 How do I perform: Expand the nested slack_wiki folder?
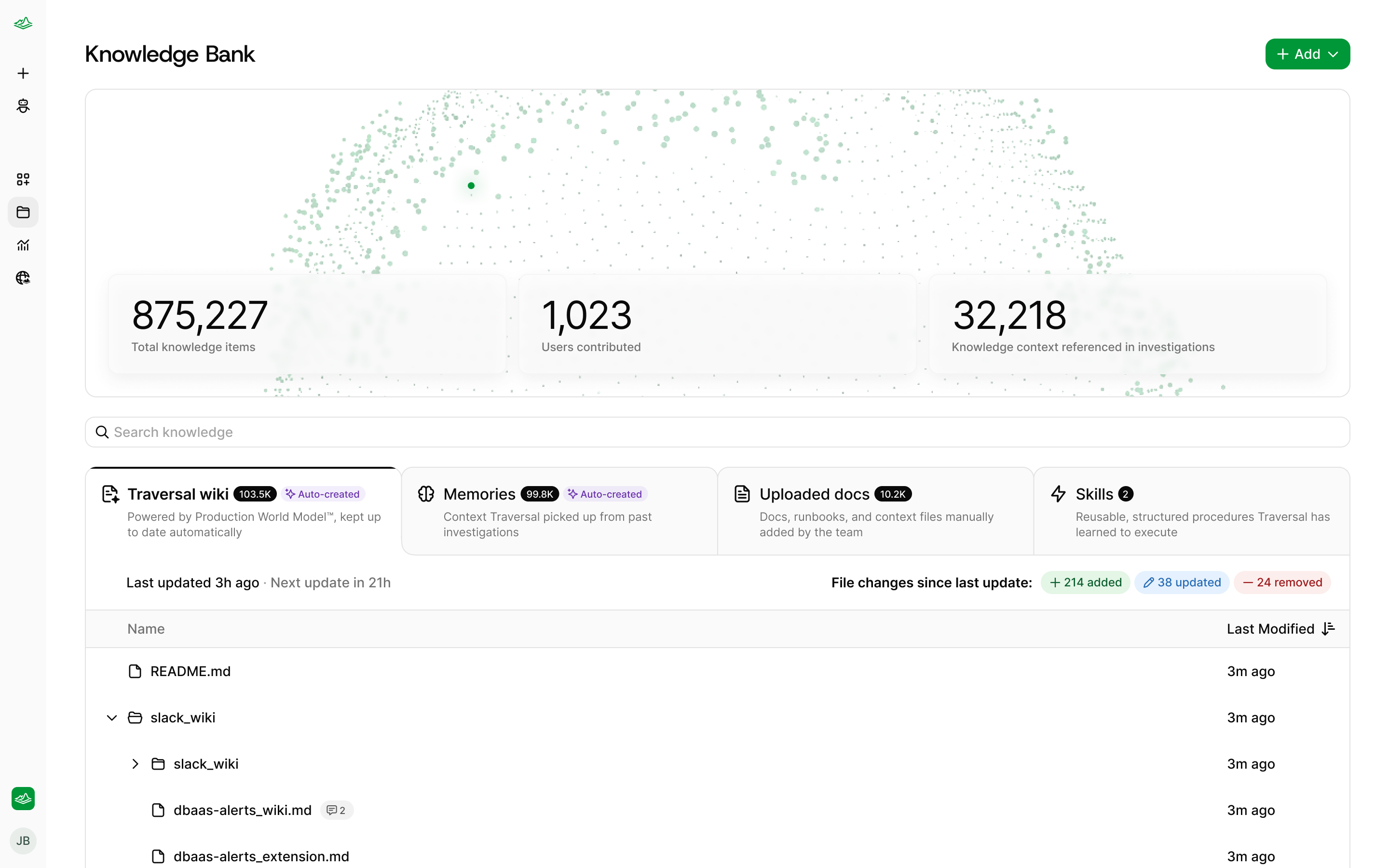point(135,764)
